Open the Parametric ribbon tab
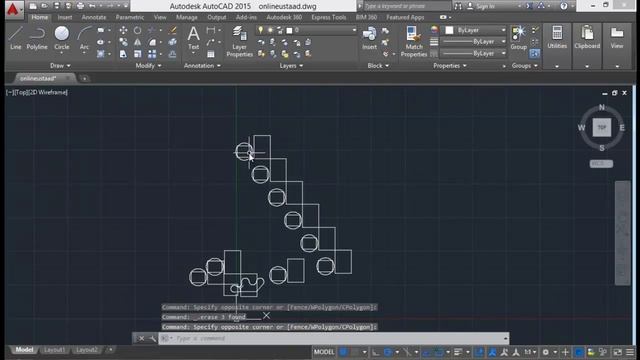640x360 pixels. [x=130, y=18]
